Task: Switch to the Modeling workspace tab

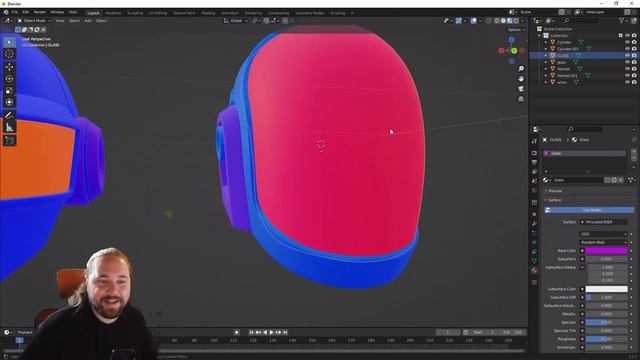Action: pos(113,13)
